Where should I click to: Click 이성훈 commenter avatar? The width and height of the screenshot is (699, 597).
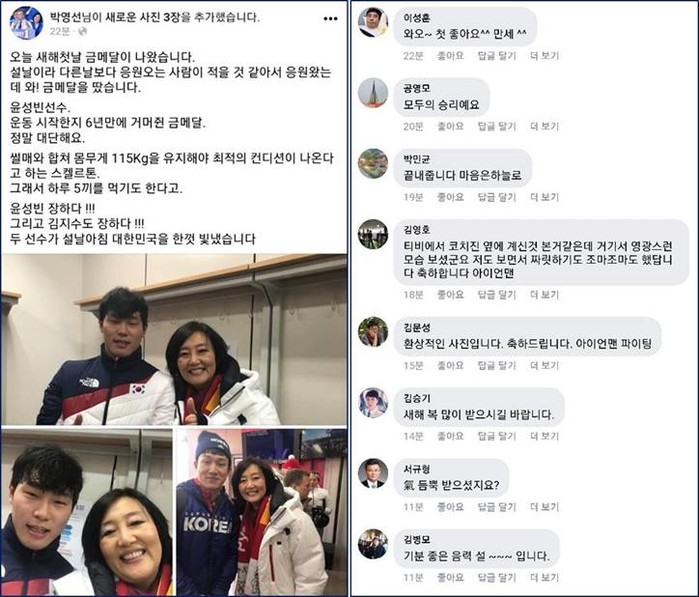pos(373,22)
